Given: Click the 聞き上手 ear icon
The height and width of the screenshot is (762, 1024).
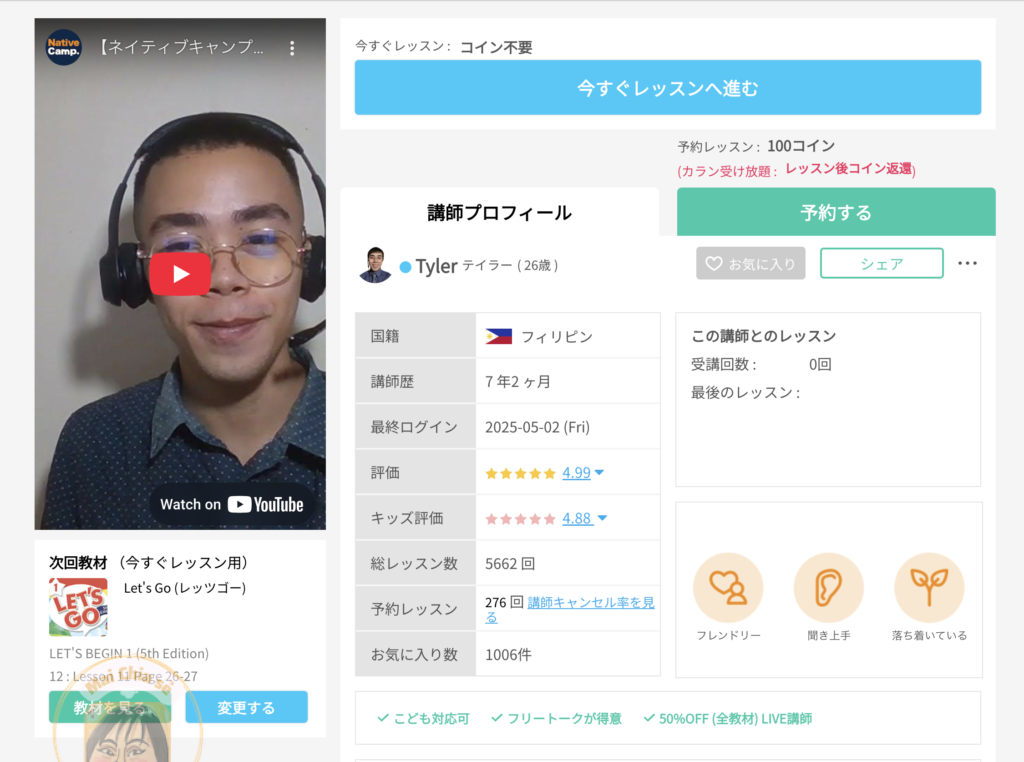Looking at the screenshot, I should [829, 588].
